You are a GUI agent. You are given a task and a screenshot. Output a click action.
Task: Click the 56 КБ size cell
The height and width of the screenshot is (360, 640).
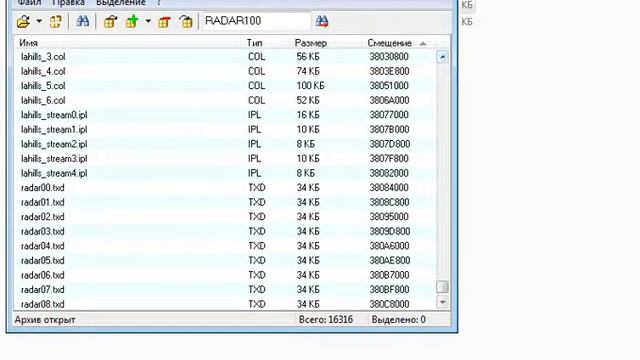(308, 57)
